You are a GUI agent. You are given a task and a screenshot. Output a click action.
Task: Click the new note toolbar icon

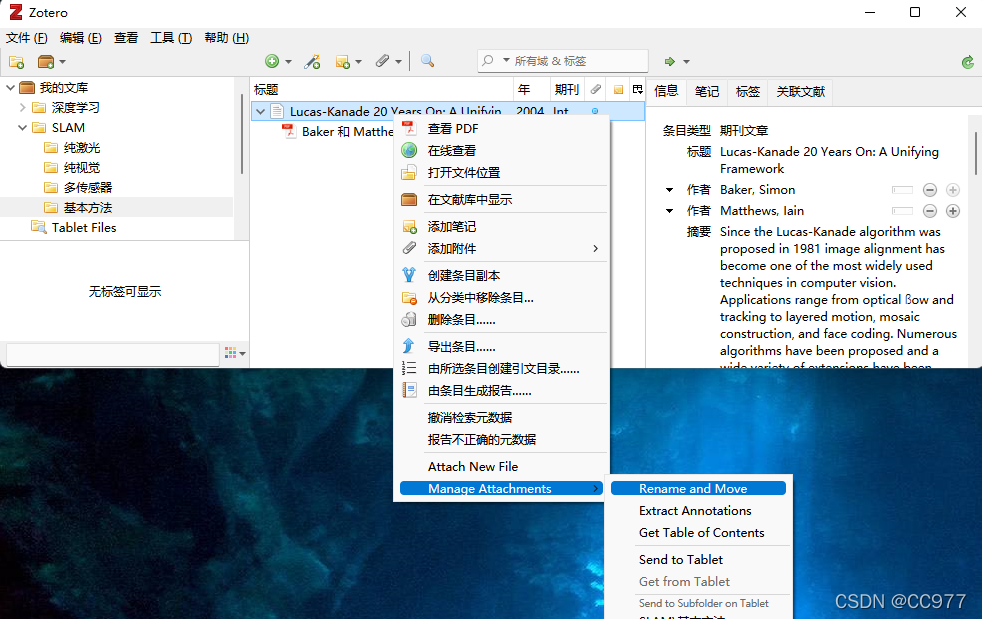coord(343,61)
